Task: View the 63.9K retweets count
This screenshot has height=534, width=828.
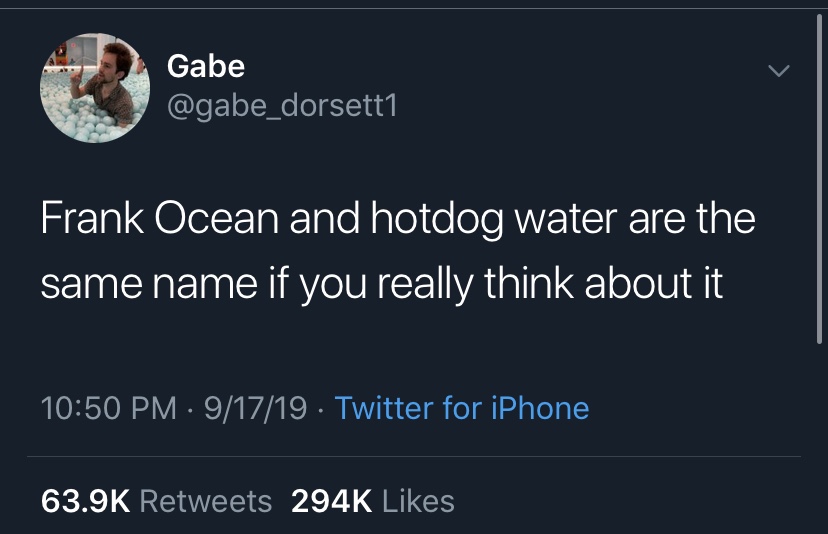Action: pos(84,500)
